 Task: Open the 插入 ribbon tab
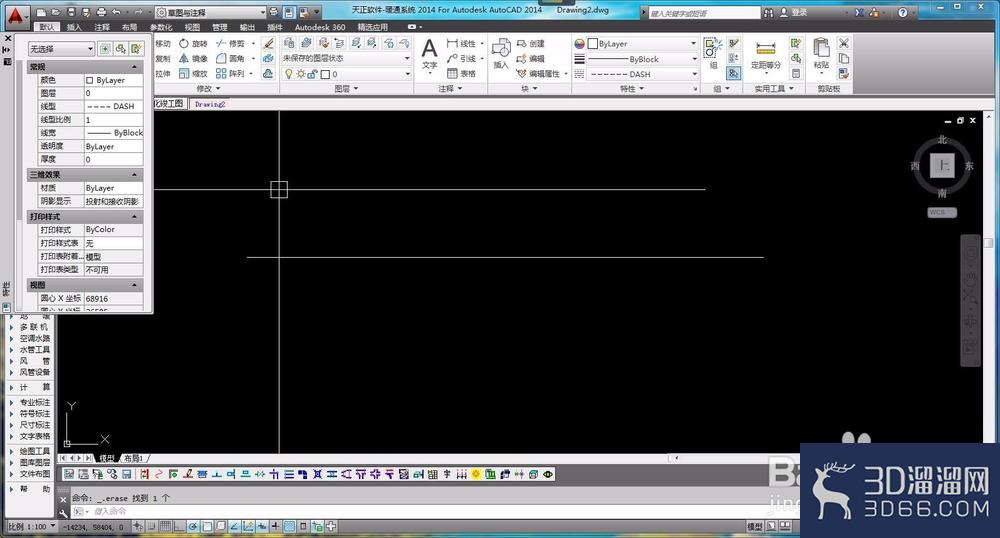74,27
